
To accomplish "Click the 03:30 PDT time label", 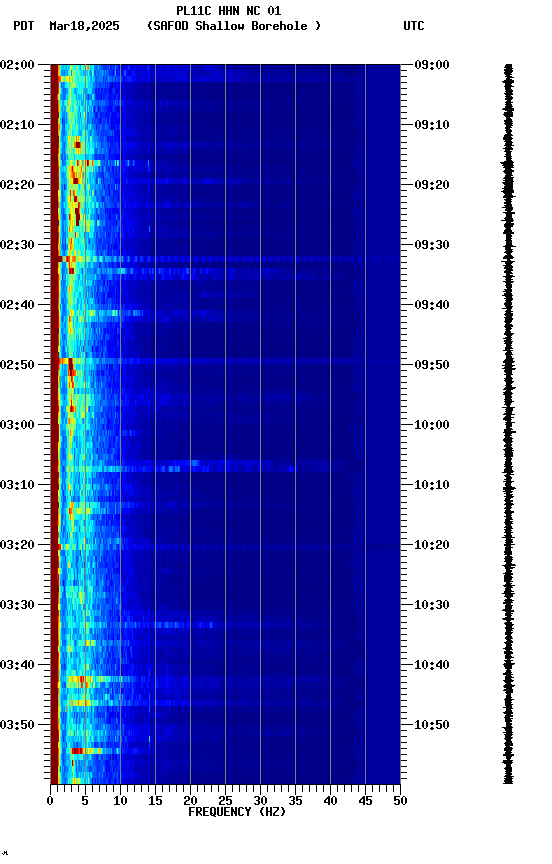I will (x=17, y=605).
